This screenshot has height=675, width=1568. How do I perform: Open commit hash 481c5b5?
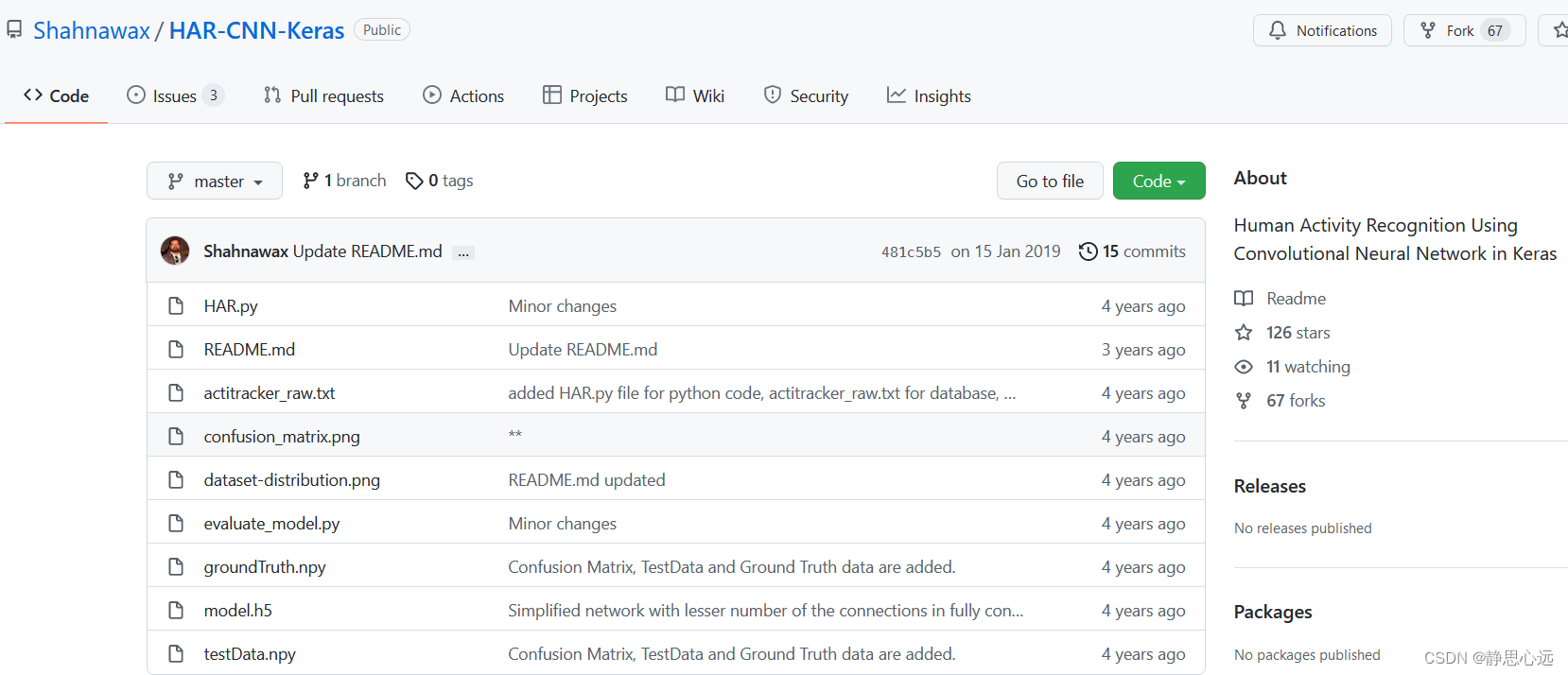(911, 251)
